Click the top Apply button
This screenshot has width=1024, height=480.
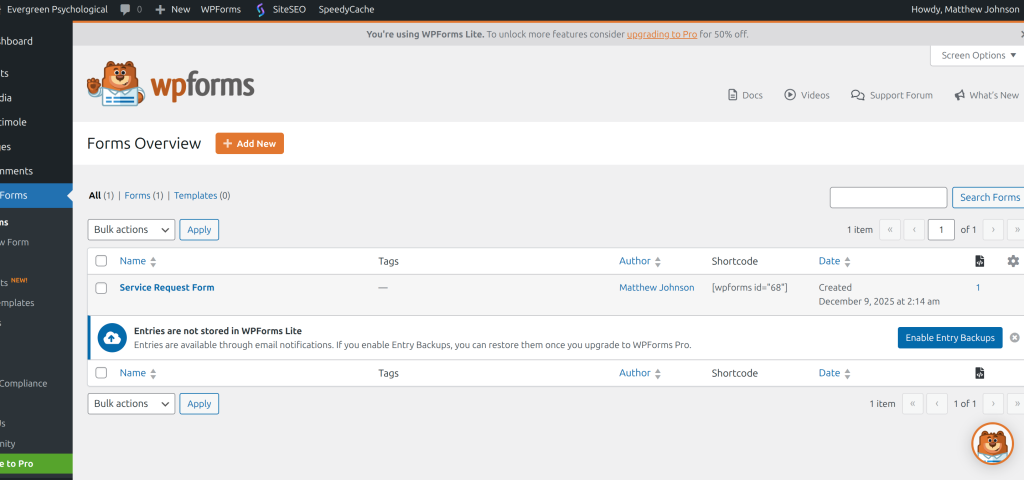(199, 230)
